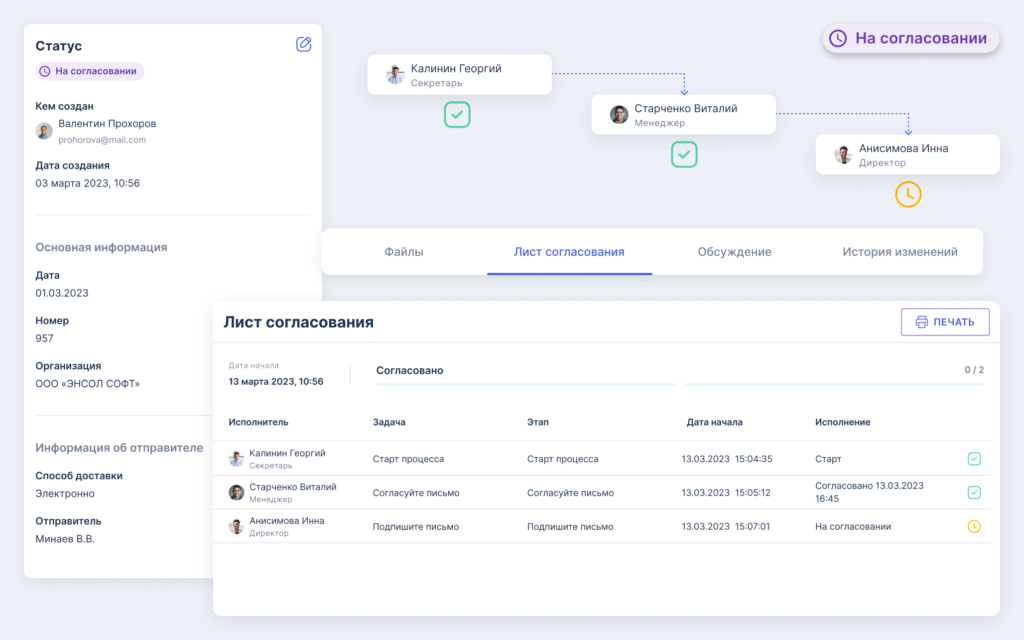The width and height of the screenshot is (1024, 640).
Task: Click the На согласовании status pill in sidebar
Action: (x=89, y=71)
